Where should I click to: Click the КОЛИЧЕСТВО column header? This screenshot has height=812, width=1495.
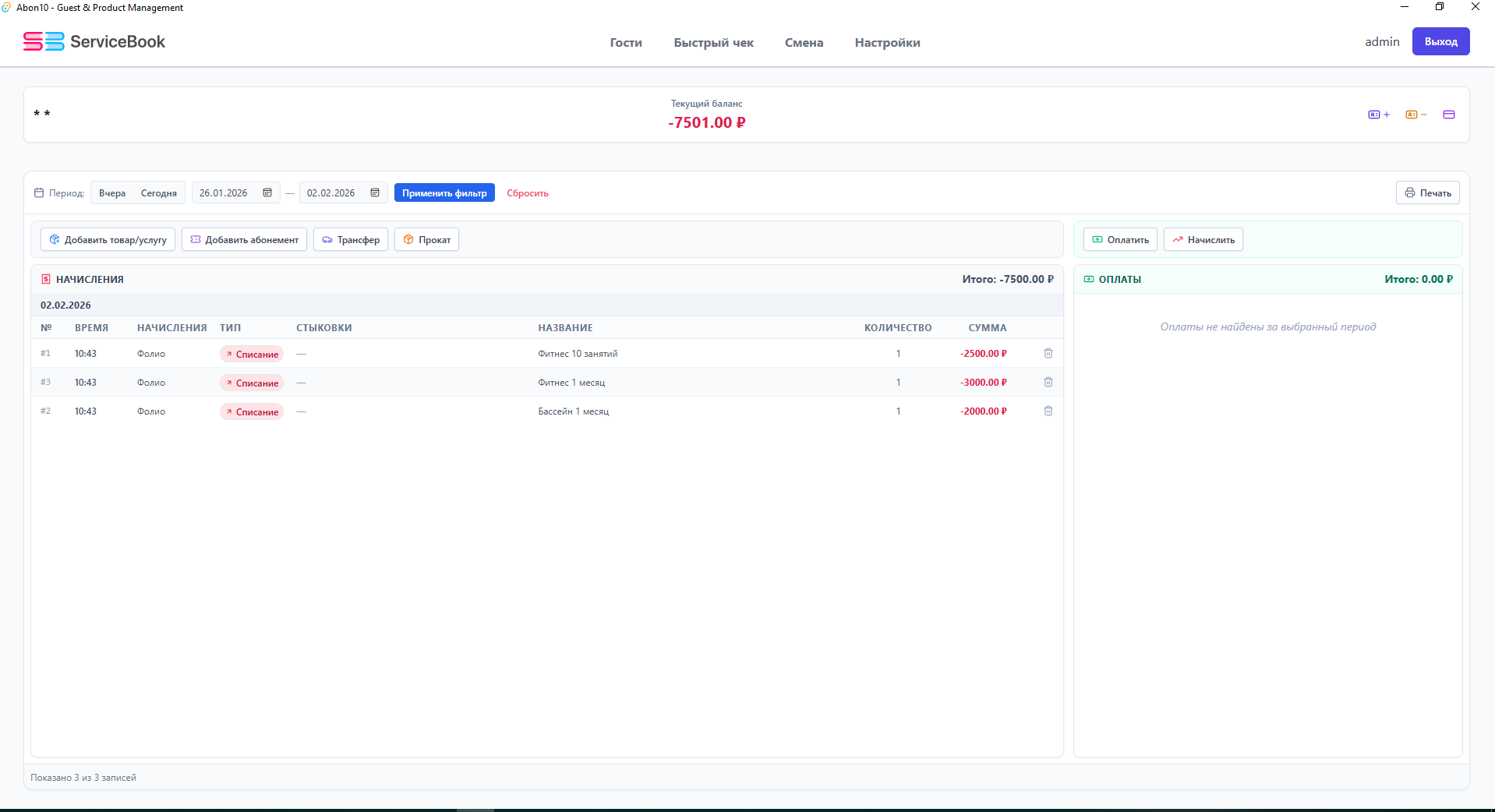(898, 328)
